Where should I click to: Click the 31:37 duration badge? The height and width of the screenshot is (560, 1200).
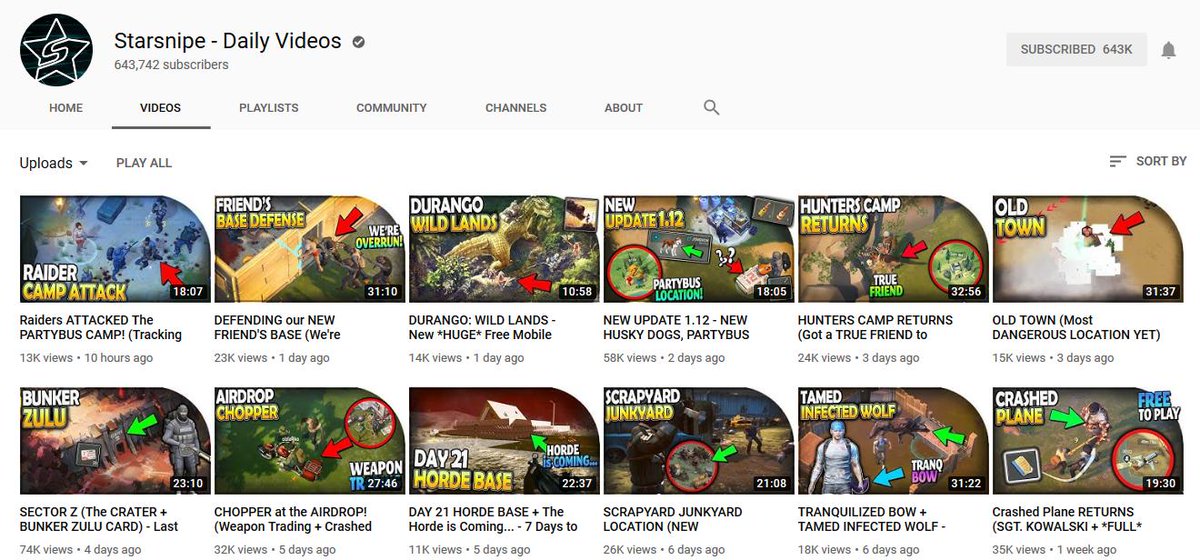(1160, 292)
